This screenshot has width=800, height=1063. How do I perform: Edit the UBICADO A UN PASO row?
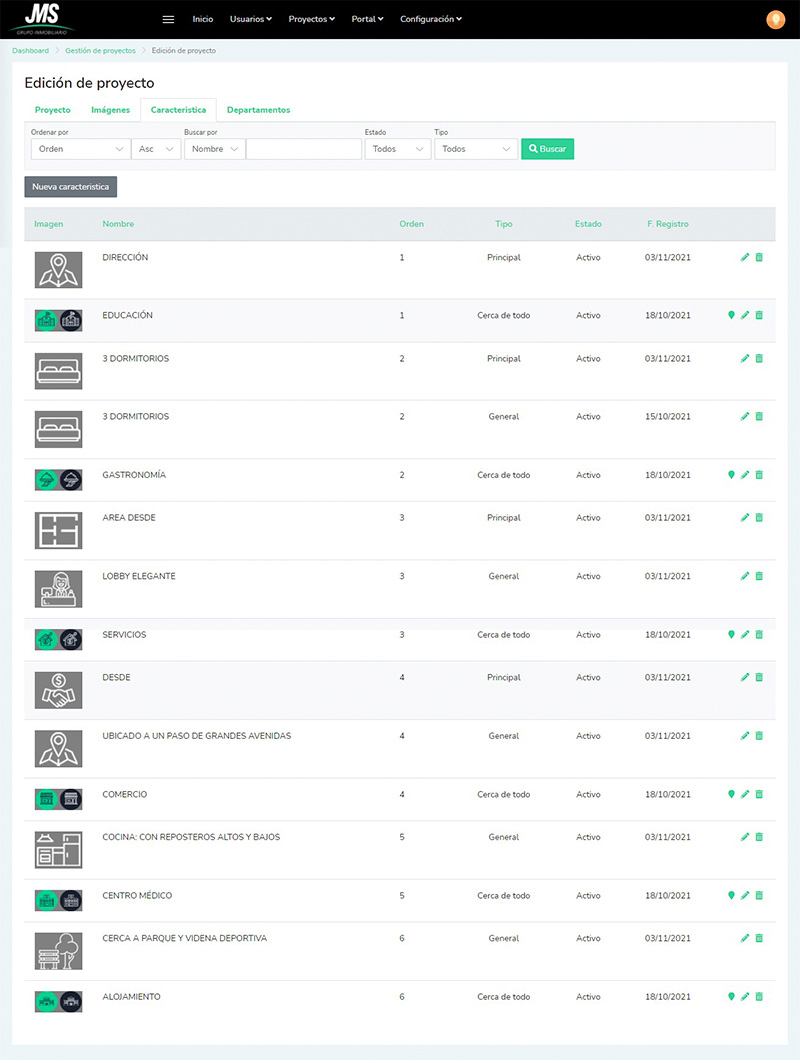[745, 736]
